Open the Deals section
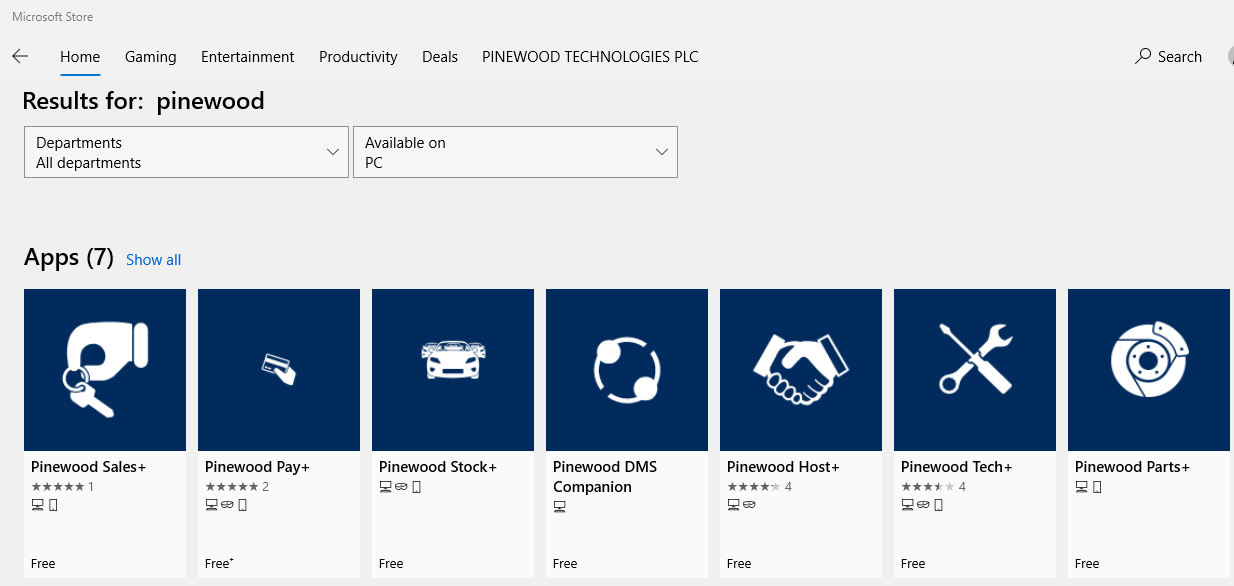The height and width of the screenshot is (586, 1234). point(439,57)
